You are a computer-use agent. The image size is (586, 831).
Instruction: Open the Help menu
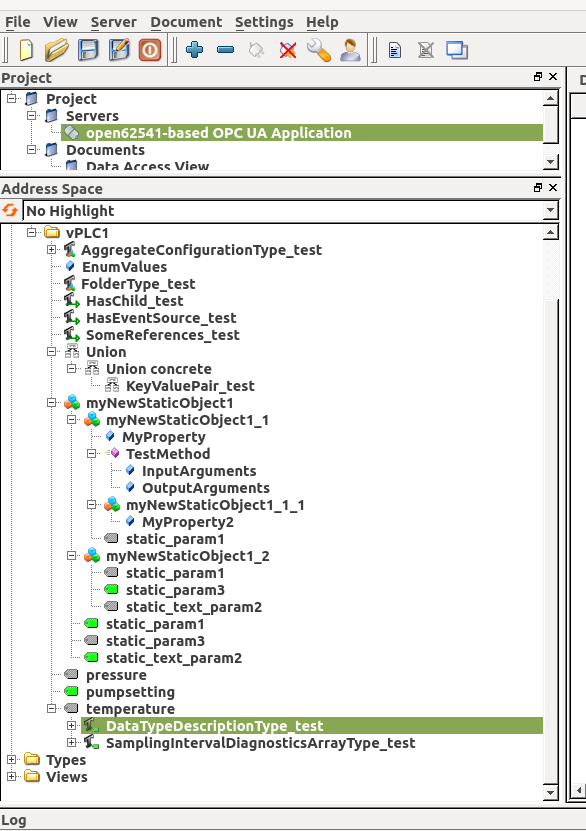pos(322,22)
